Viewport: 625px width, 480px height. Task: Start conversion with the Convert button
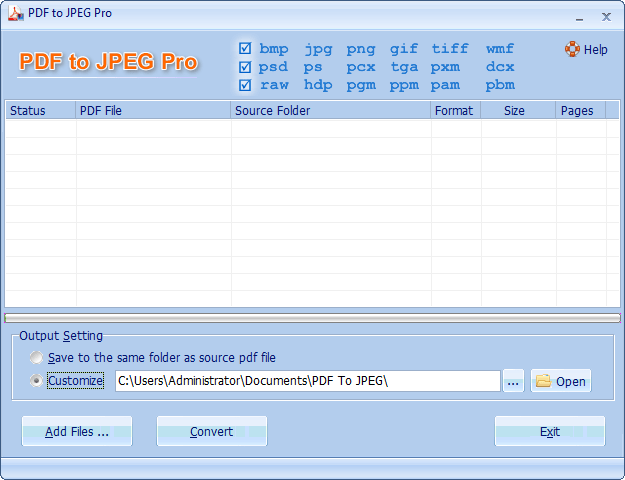[211, 432]
